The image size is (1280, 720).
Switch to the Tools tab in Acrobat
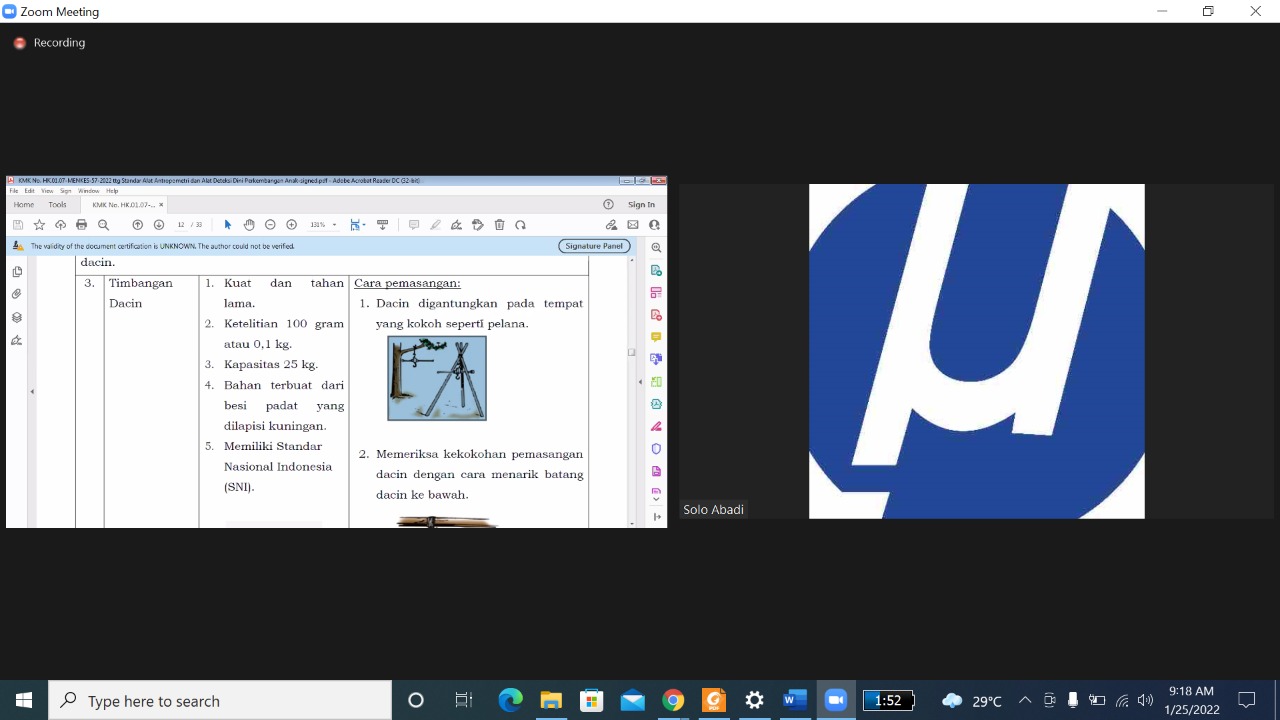click(x=58, y=204)
